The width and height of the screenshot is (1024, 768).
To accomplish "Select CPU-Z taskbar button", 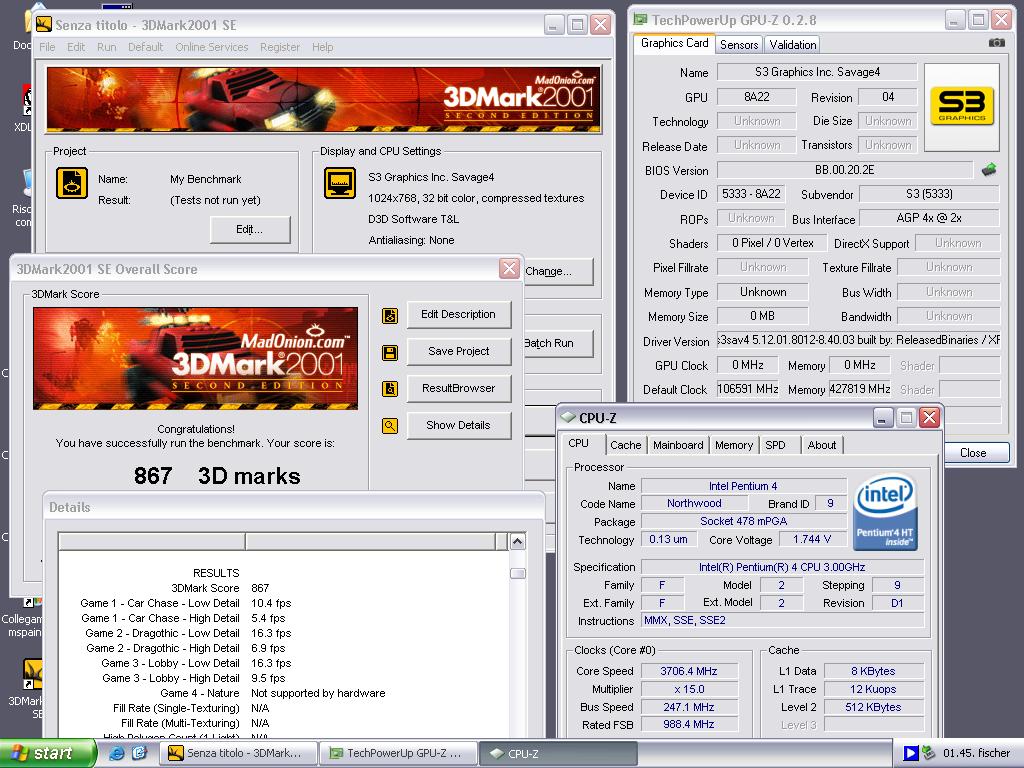I will 558,753.
